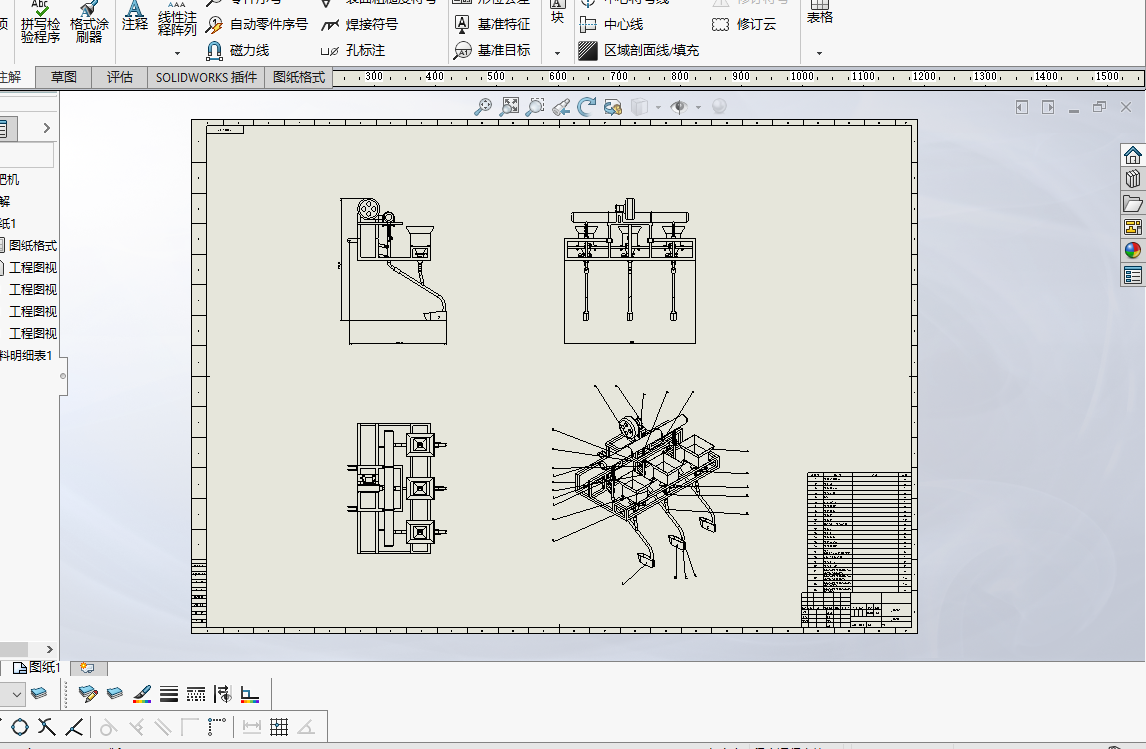Open the layer selection combo box
The height and width of the screenshot is (749, 1146).
point(12,693)
